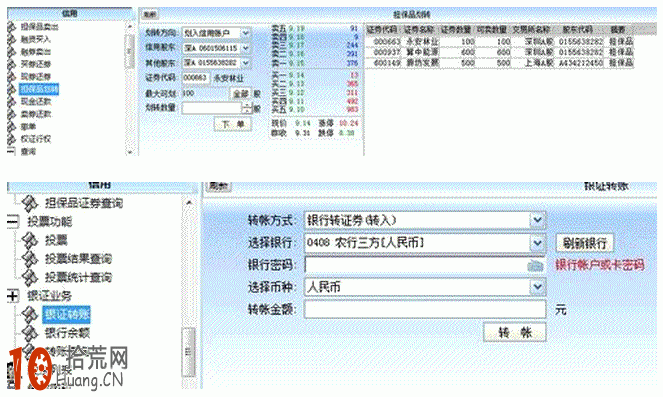Click the 融资买入 tree icon
Image resolution: width=663 pixels, height=397 pixels.
click(12, 39)
